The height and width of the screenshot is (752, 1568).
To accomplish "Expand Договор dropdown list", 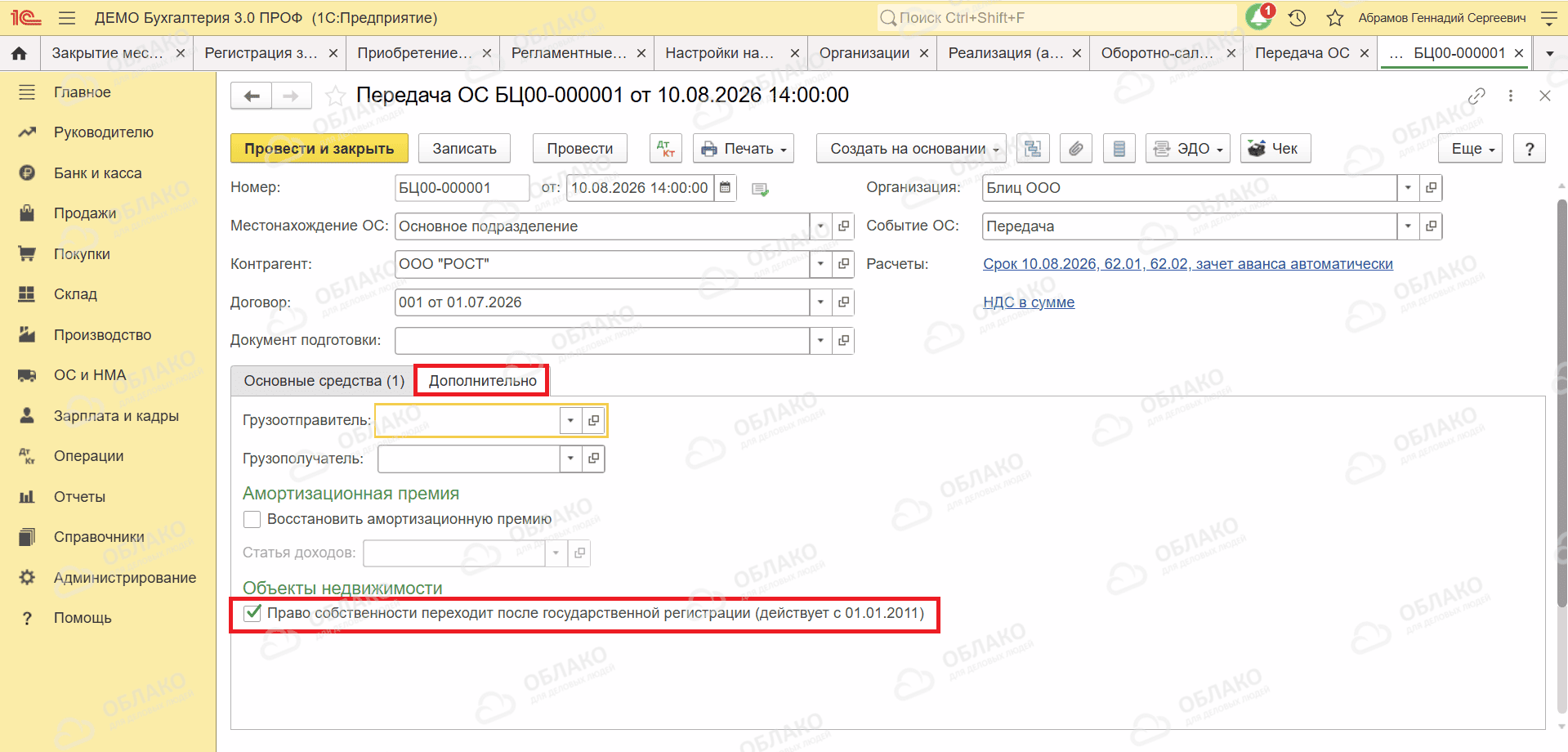I will (820, 302).
